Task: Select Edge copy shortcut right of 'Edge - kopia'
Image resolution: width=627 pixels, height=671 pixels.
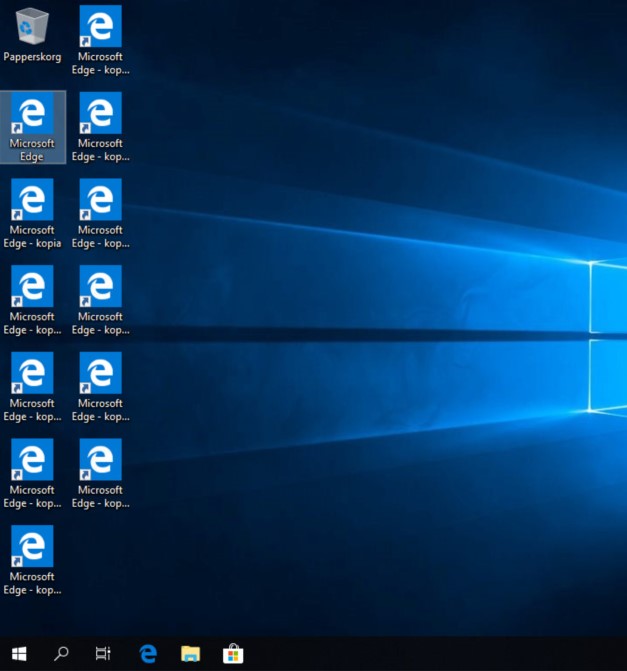Action: point(101,214)
